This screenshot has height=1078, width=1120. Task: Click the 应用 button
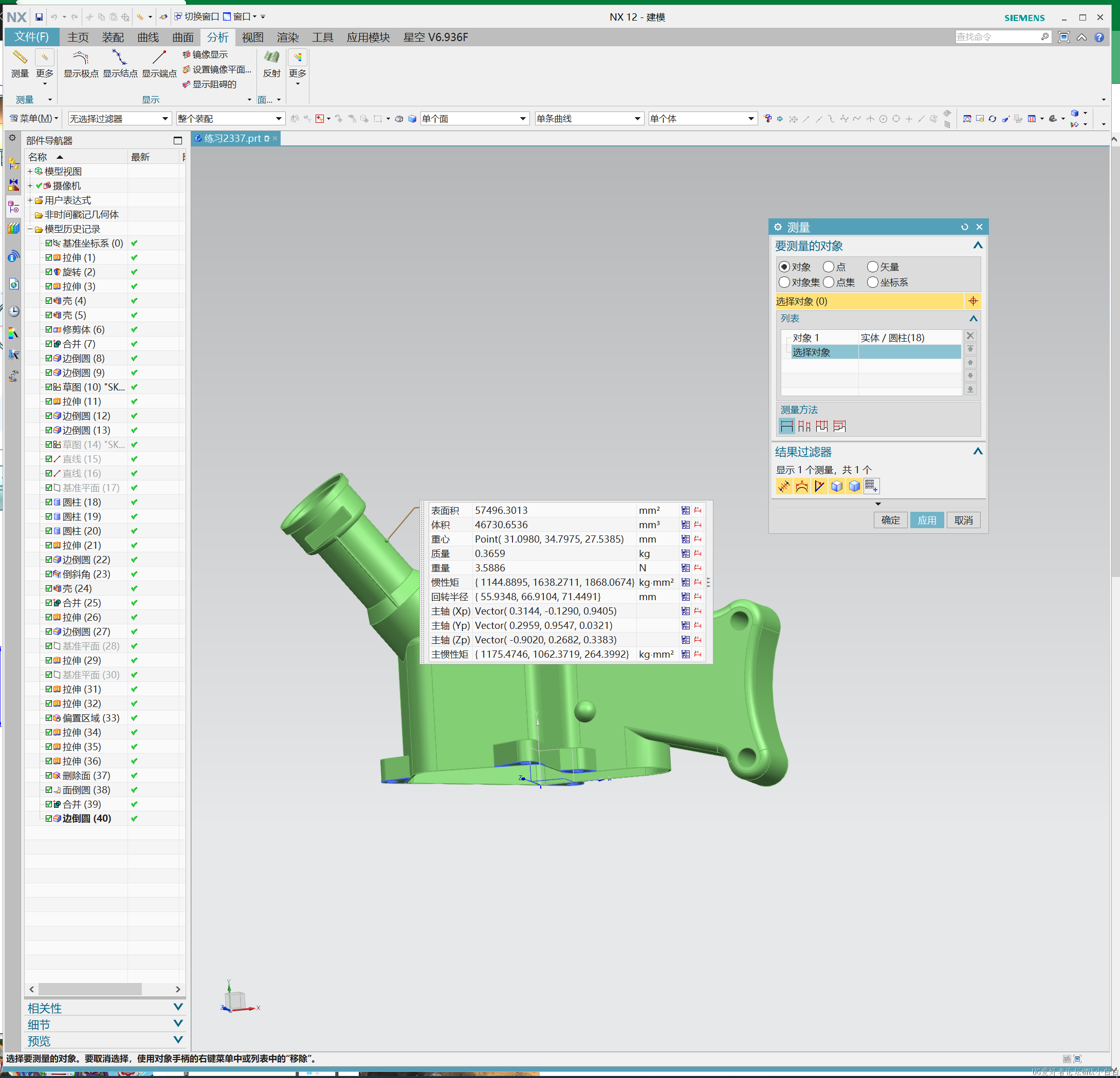[x=927, y=520]
